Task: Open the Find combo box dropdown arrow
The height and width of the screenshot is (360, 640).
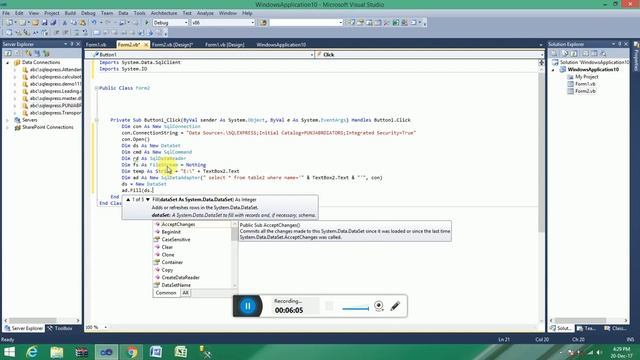Action: tap(340, 23)
